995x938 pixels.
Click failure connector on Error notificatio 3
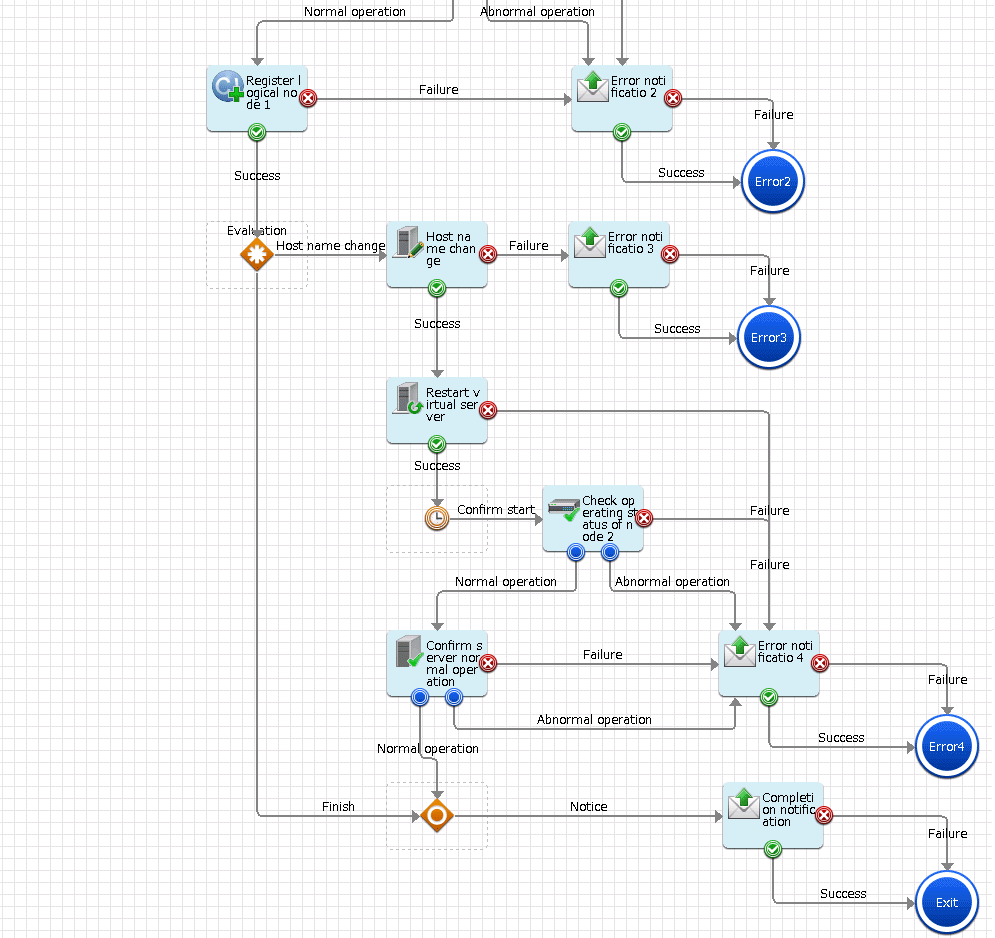coord(669,254)
